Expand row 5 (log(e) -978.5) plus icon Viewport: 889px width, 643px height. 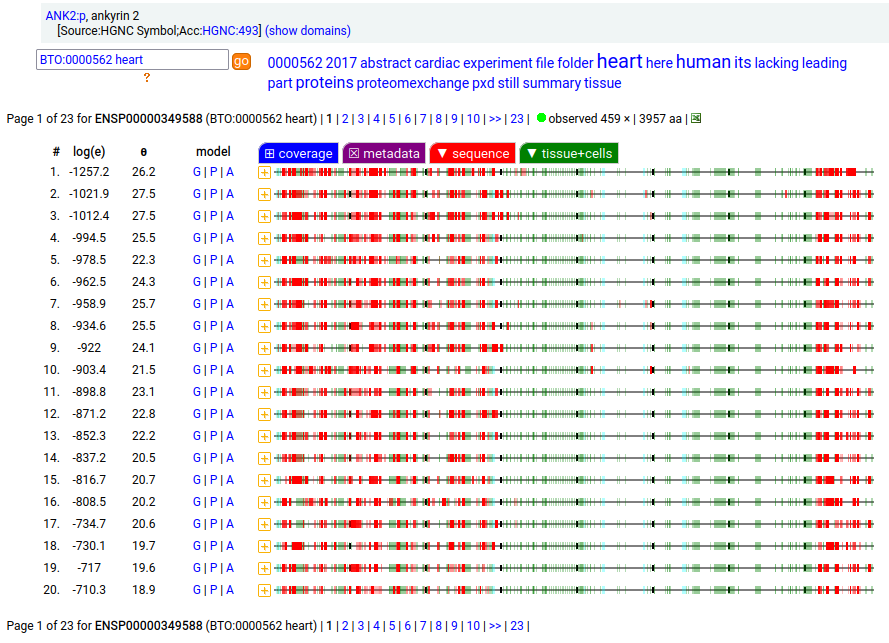click(x=264, y=260)
